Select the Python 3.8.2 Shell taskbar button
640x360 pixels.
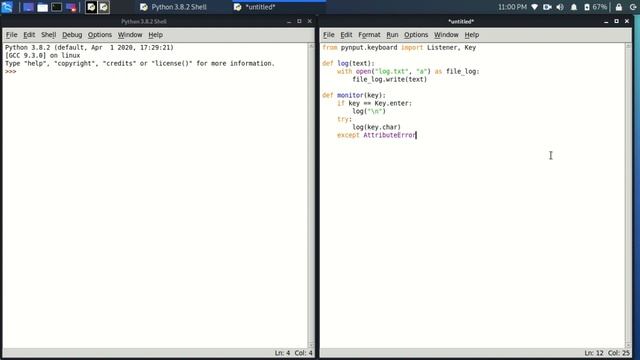(x=173, y=7)
